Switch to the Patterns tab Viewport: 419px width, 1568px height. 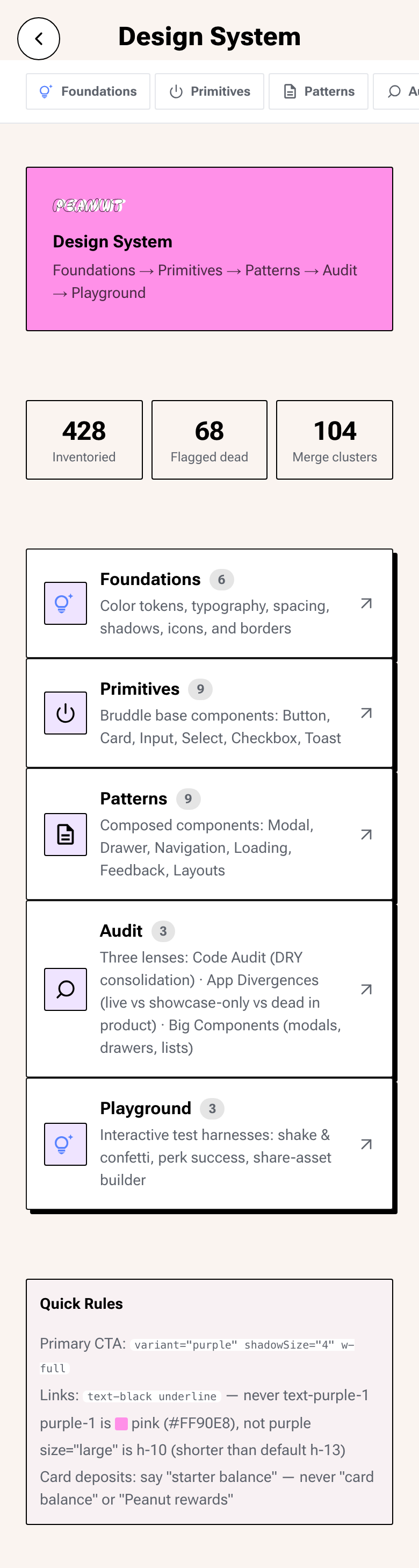[x=318, y=91]
